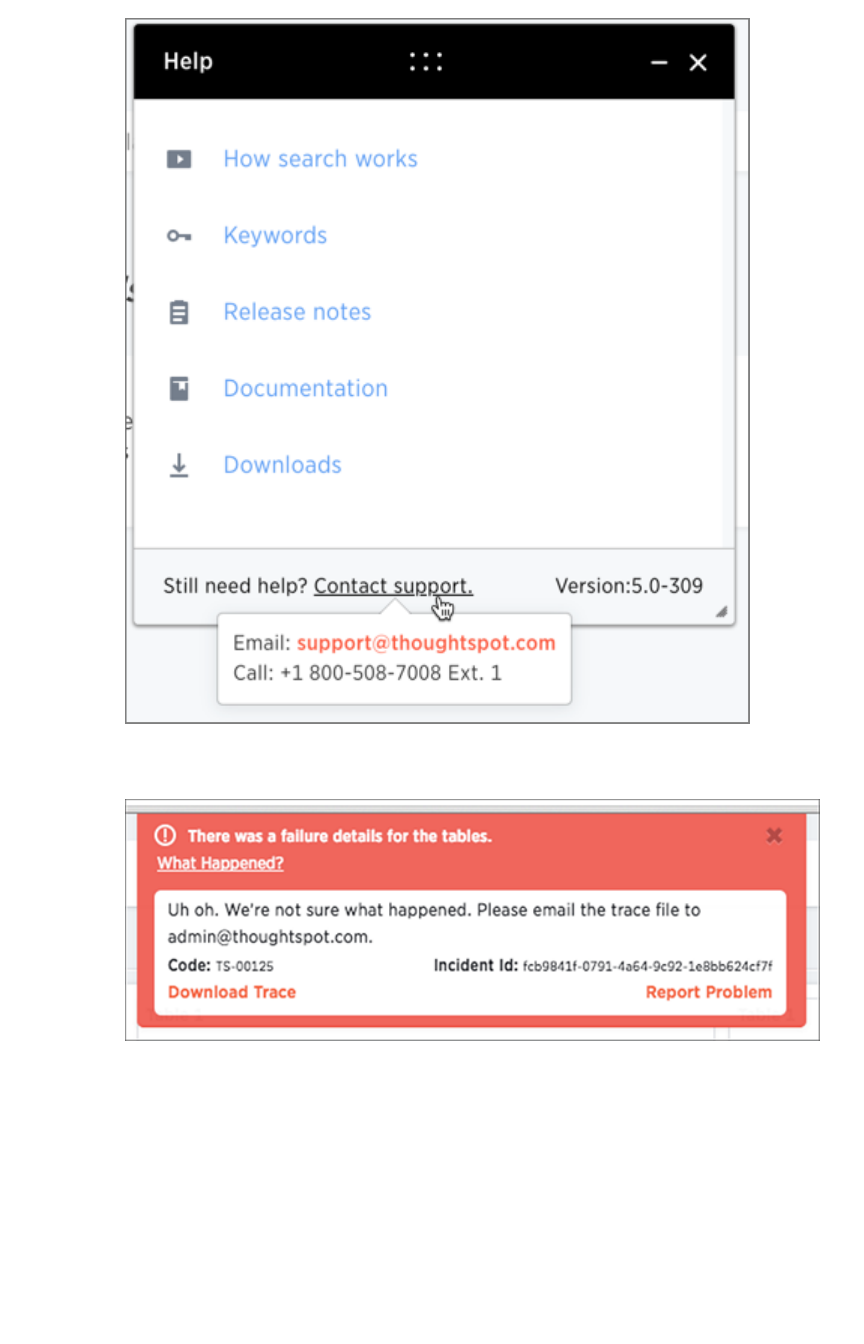Image resolution: width=864 pixels, height=1344 pixels.
Task: Open the Downloads link
Action: click(x=282, y=465)
